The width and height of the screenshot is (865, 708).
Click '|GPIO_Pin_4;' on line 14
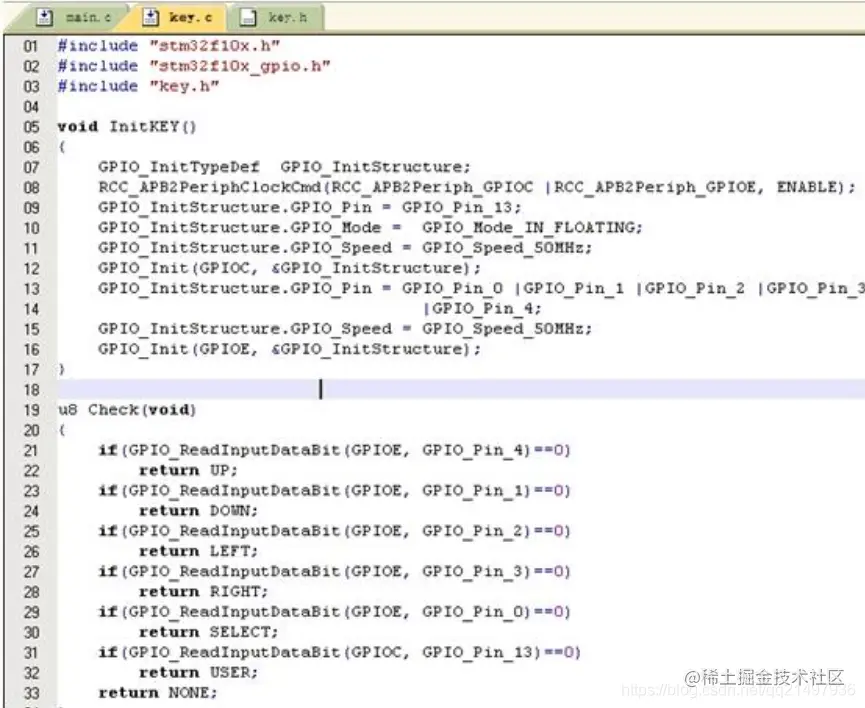482,308
